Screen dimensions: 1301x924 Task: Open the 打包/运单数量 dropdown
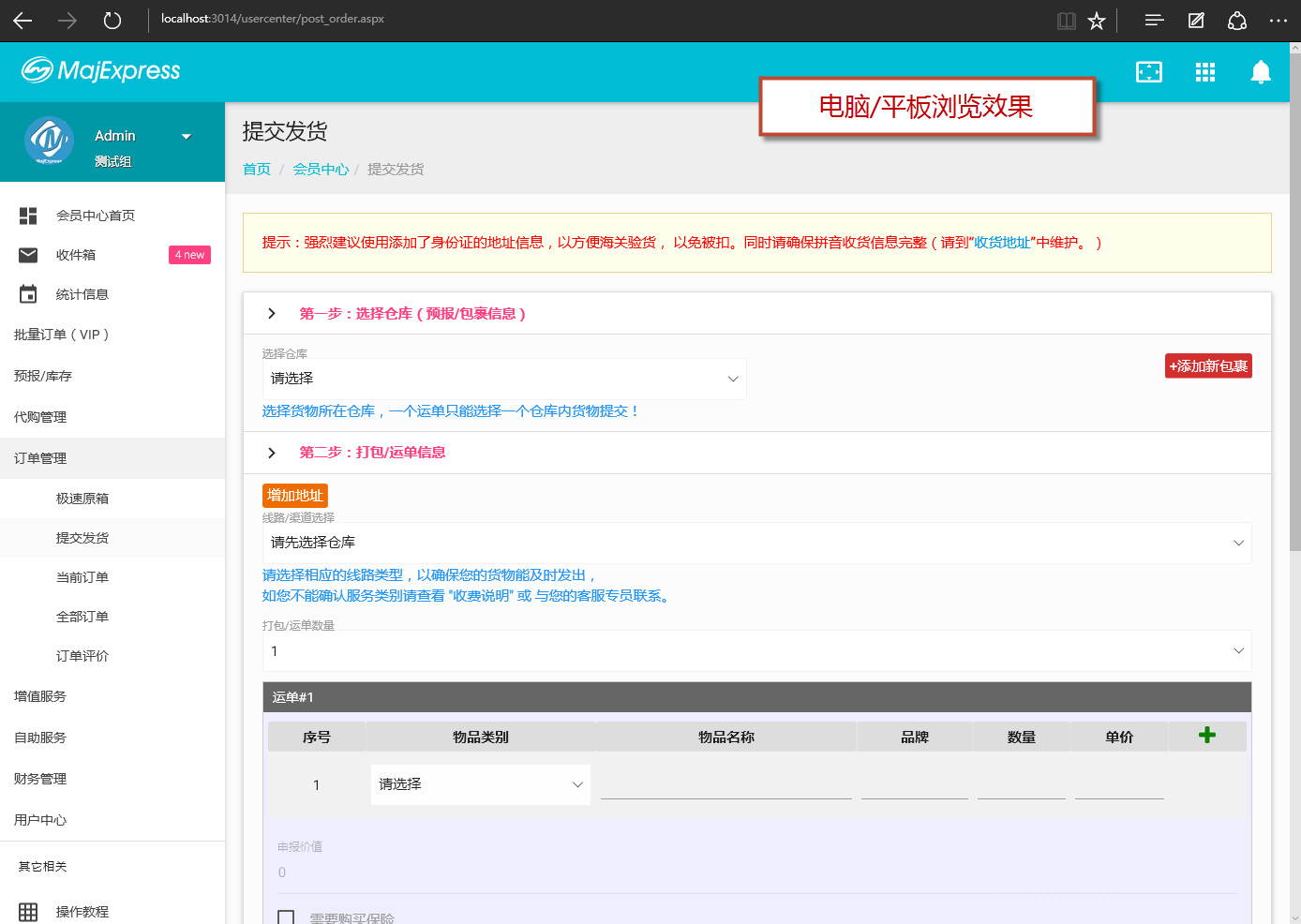(757, 651)
